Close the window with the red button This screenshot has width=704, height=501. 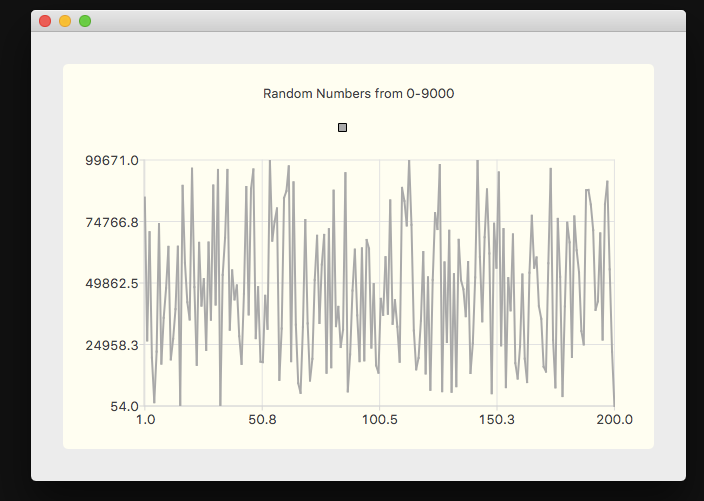45,21
